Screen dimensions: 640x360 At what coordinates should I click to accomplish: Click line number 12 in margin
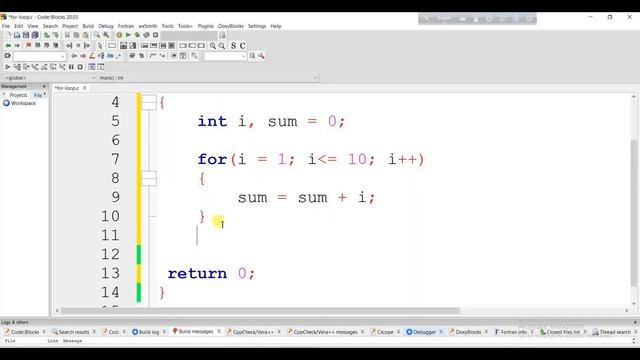pos(110,254)
